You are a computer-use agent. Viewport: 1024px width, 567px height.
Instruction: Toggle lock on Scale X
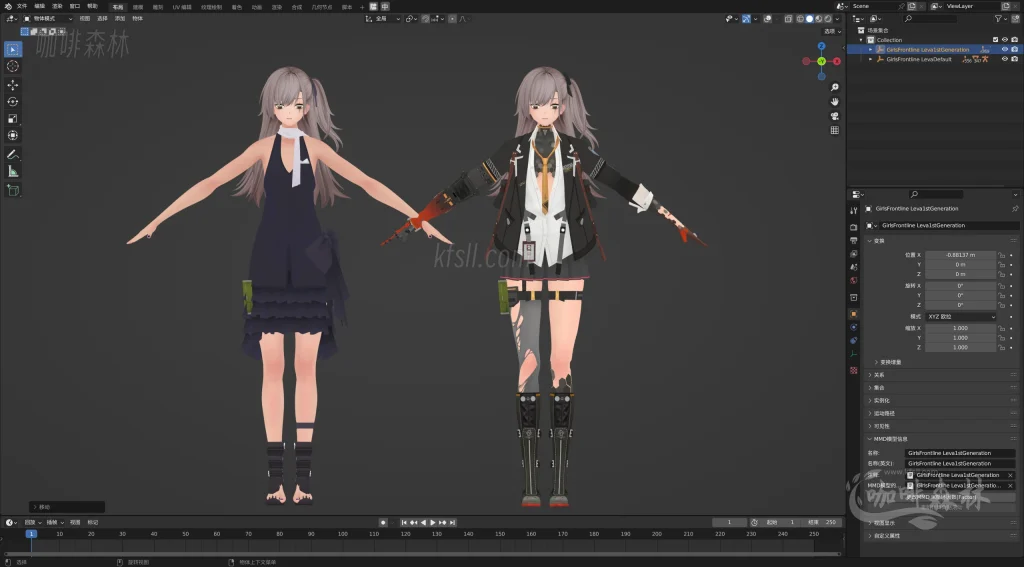(x=1002, y=329)
